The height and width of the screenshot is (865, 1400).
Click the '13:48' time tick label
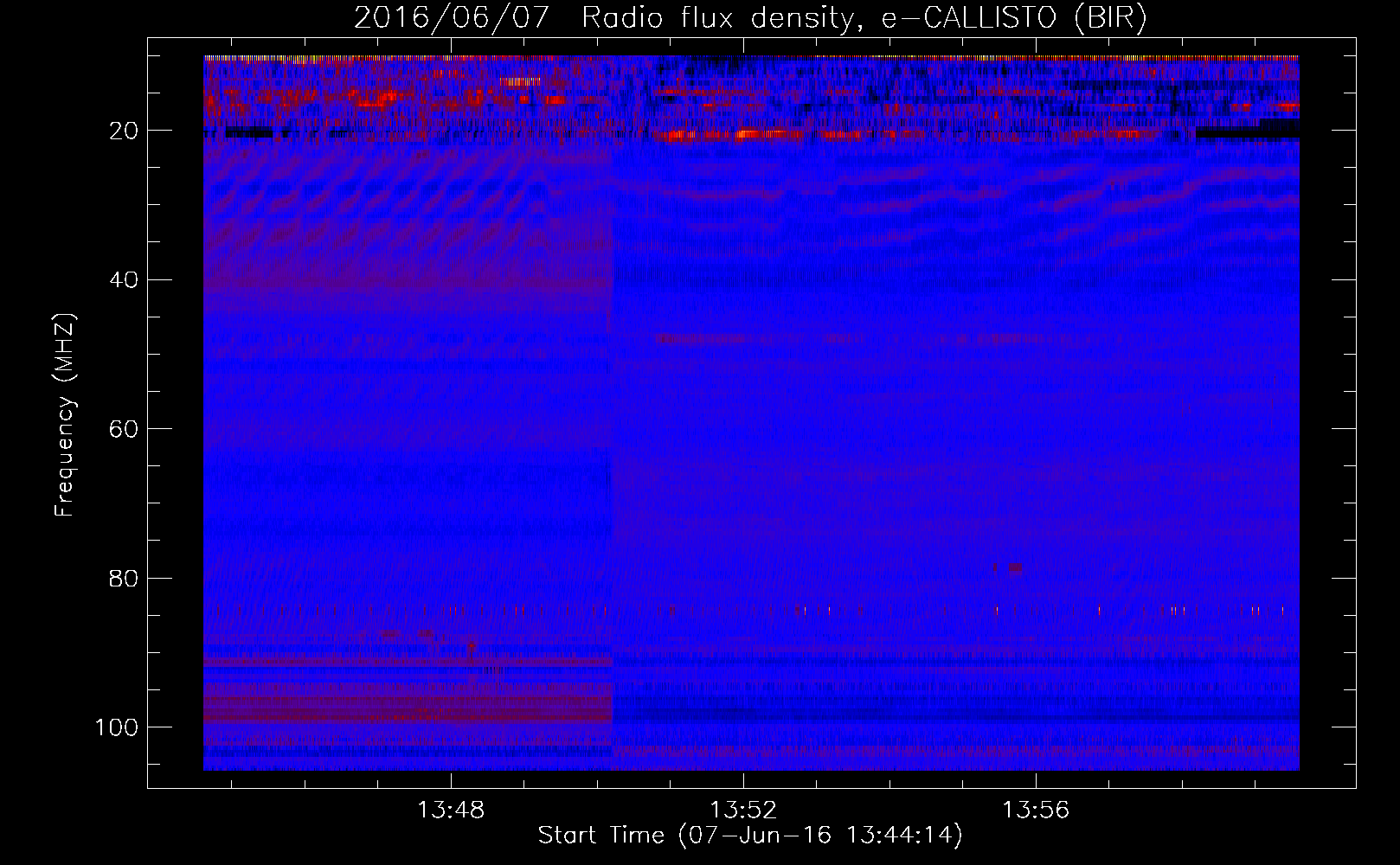pos(451,811)
